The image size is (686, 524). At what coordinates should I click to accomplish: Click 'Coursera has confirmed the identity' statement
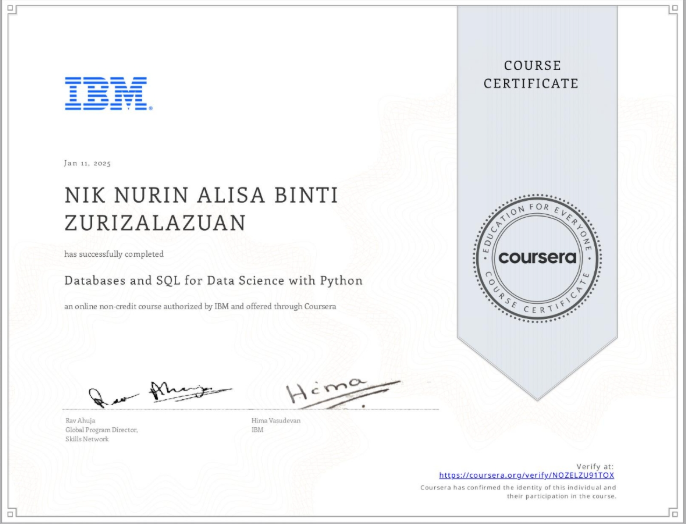[518, 487]
